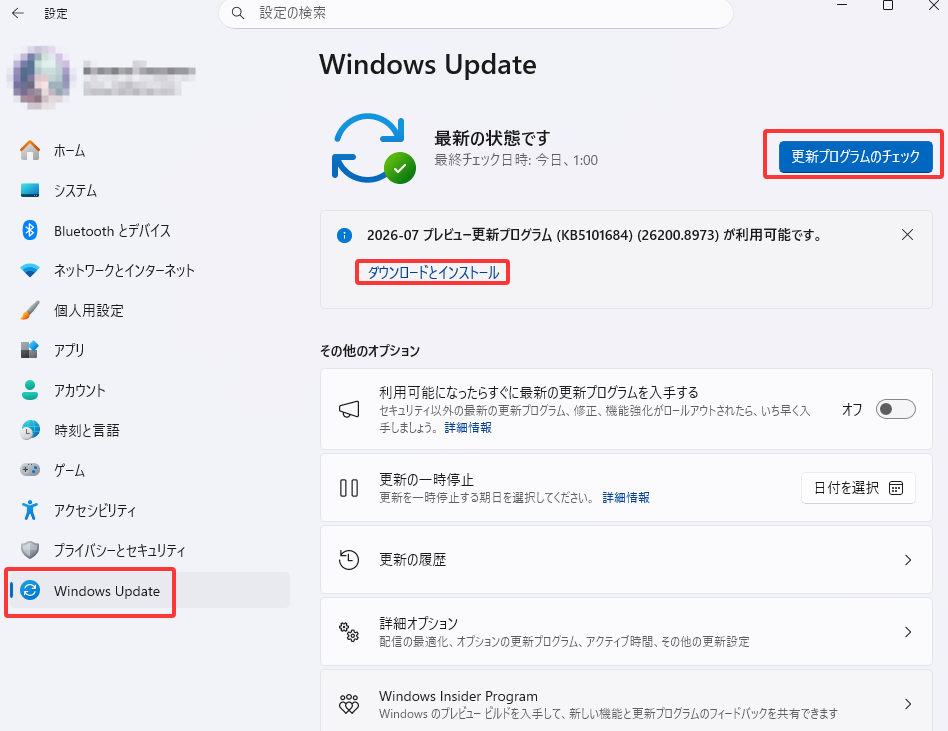The image size is (948, 731).
Task: Open the Windows Insider Program page
Action: [626, 703]
